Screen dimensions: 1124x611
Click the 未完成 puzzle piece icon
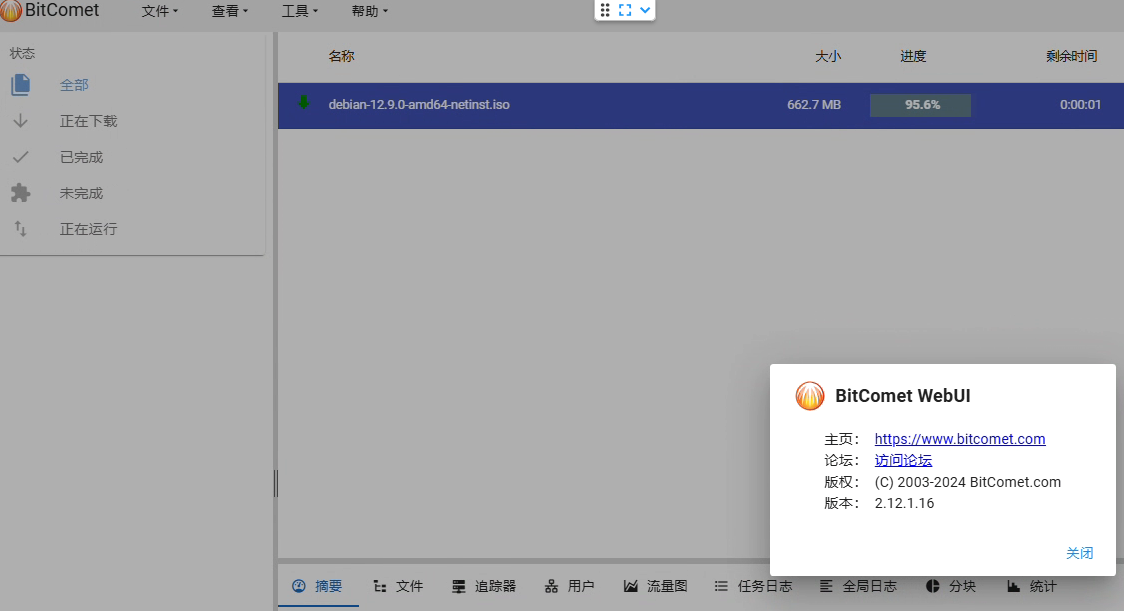21,192
